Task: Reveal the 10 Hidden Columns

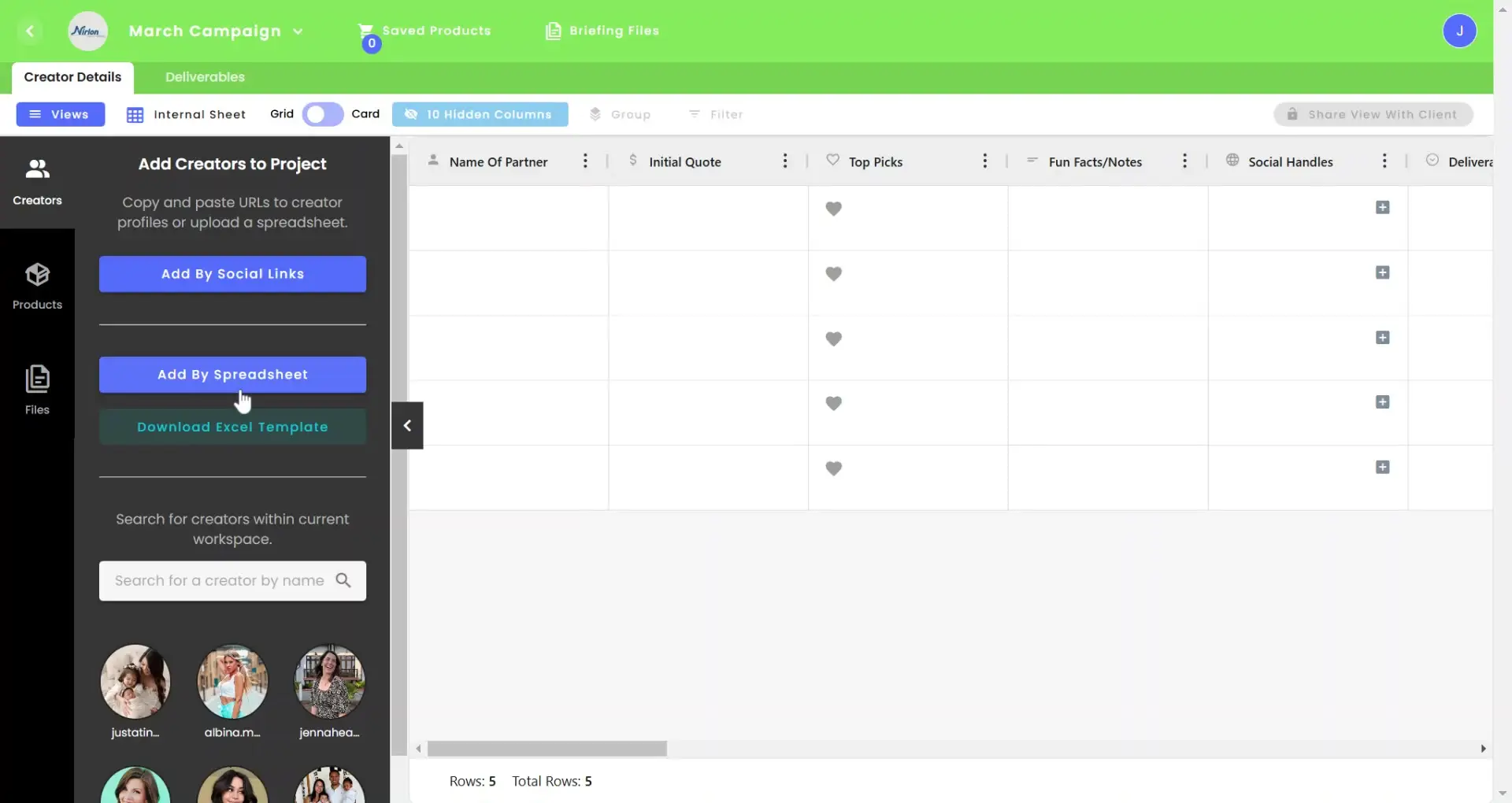Action: tap(480, 114)
